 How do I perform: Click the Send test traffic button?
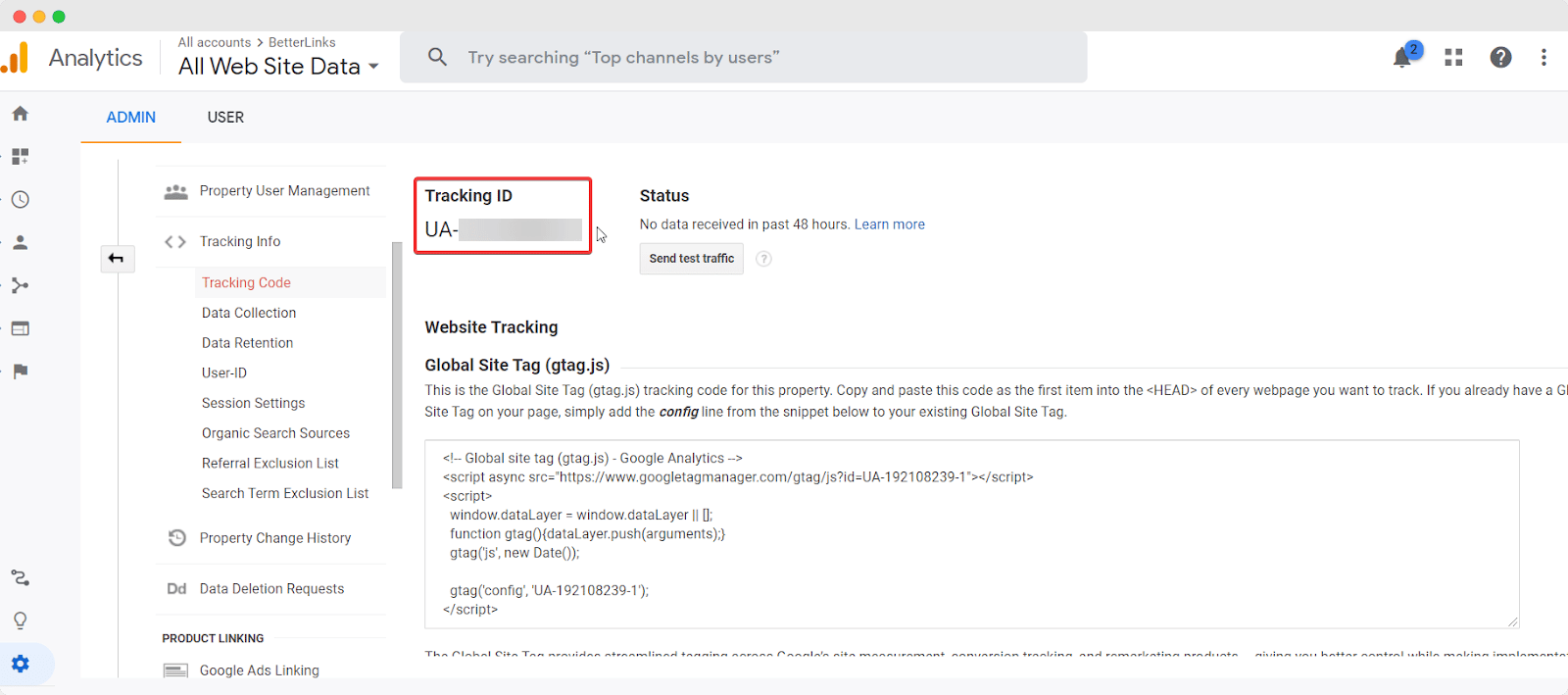(x=691, y=259)
